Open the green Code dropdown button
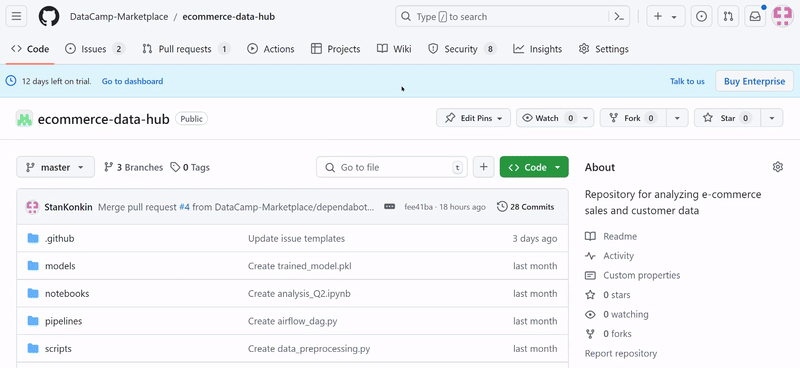 coord(534,167)
